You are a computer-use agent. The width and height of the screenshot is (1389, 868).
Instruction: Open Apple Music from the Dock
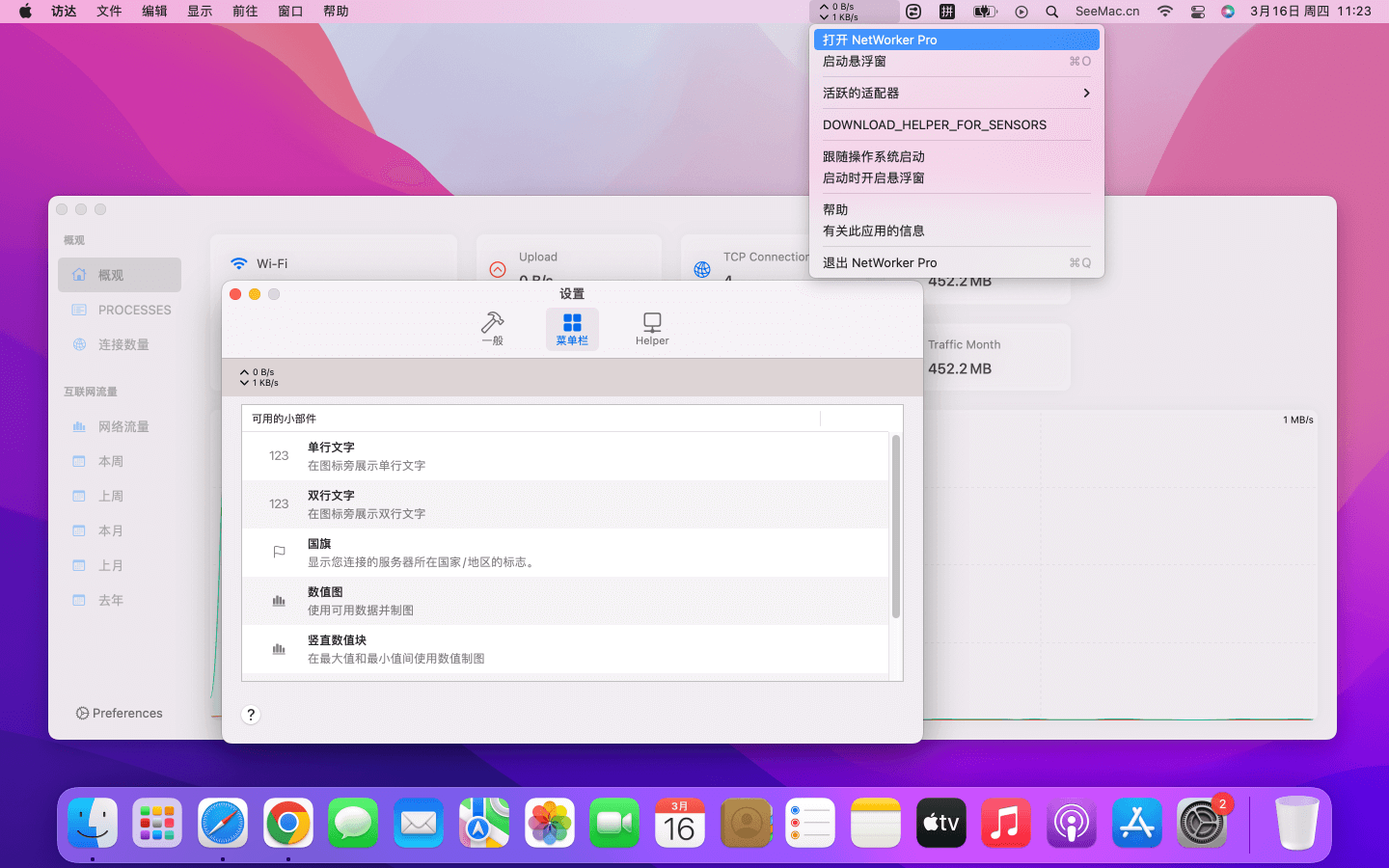pyautogui.click(x=1006, y=823)
